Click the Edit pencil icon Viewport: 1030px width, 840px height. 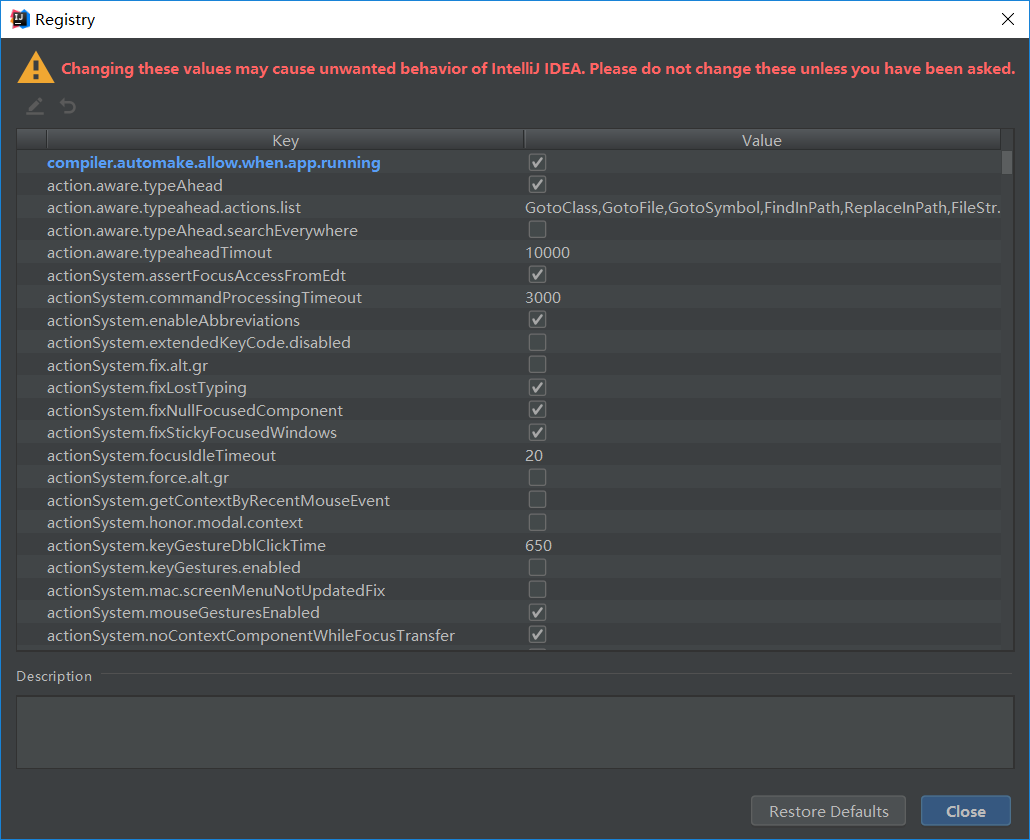tap(35, 106)
